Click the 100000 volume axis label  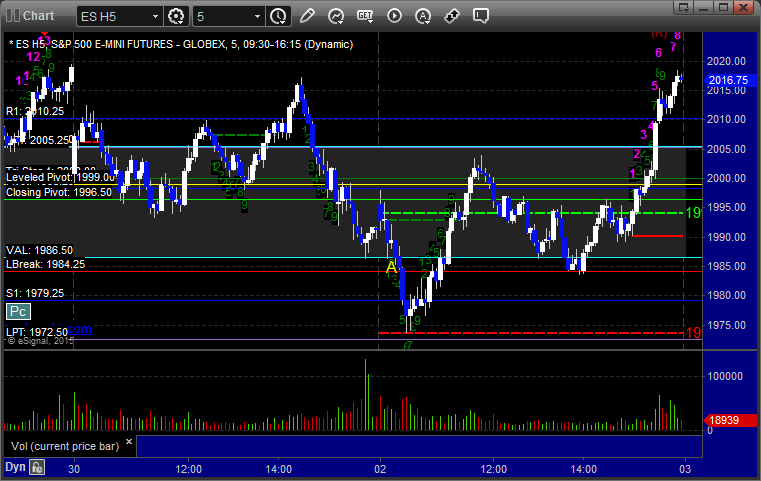[725, 376]
